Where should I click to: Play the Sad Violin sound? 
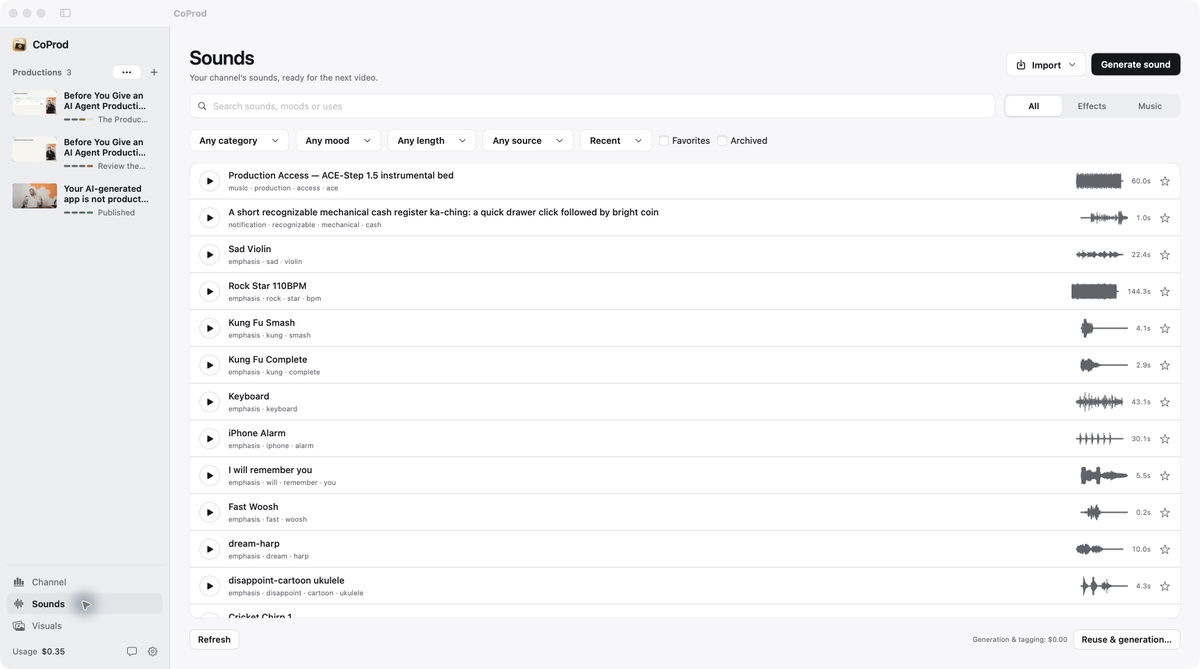point(209,255)
